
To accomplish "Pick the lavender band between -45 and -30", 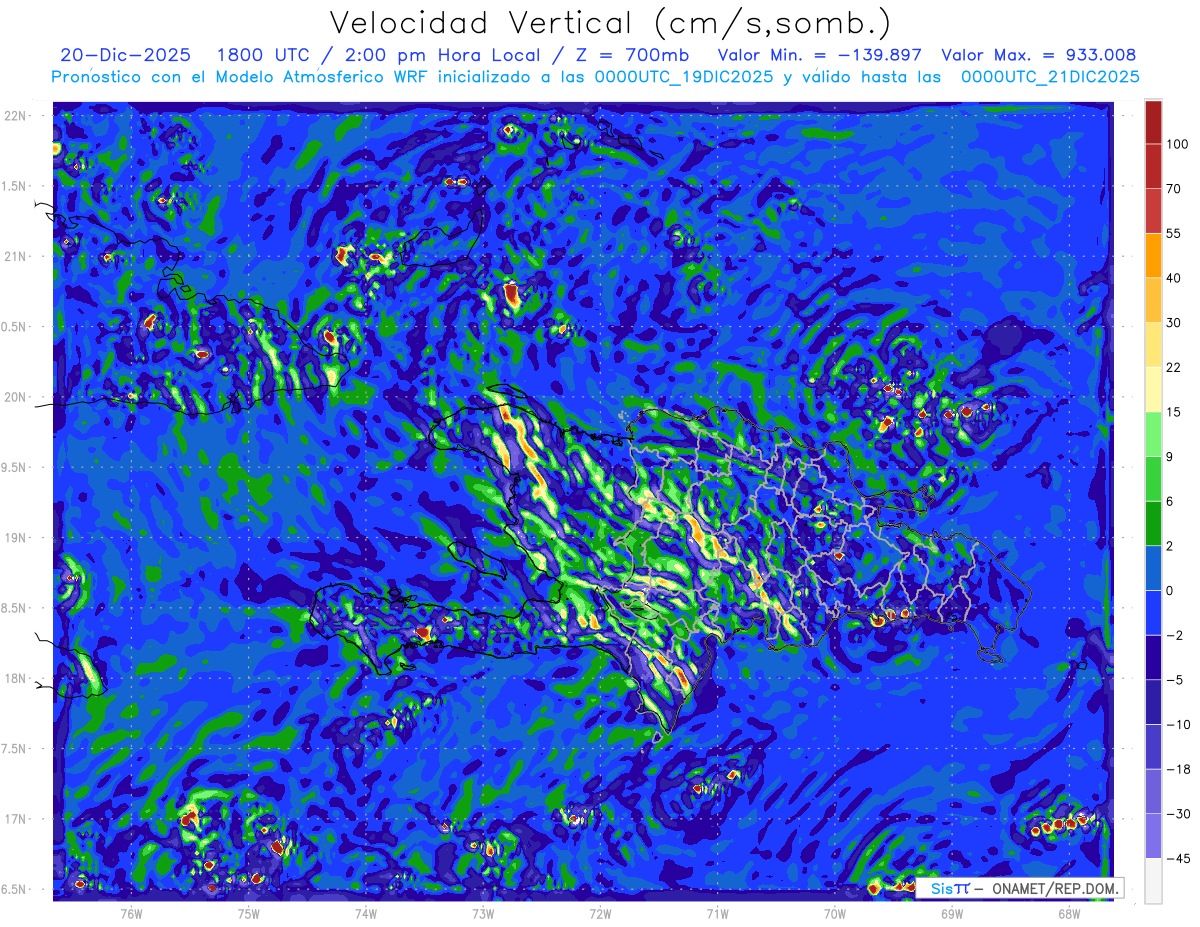I will 1153,836.
